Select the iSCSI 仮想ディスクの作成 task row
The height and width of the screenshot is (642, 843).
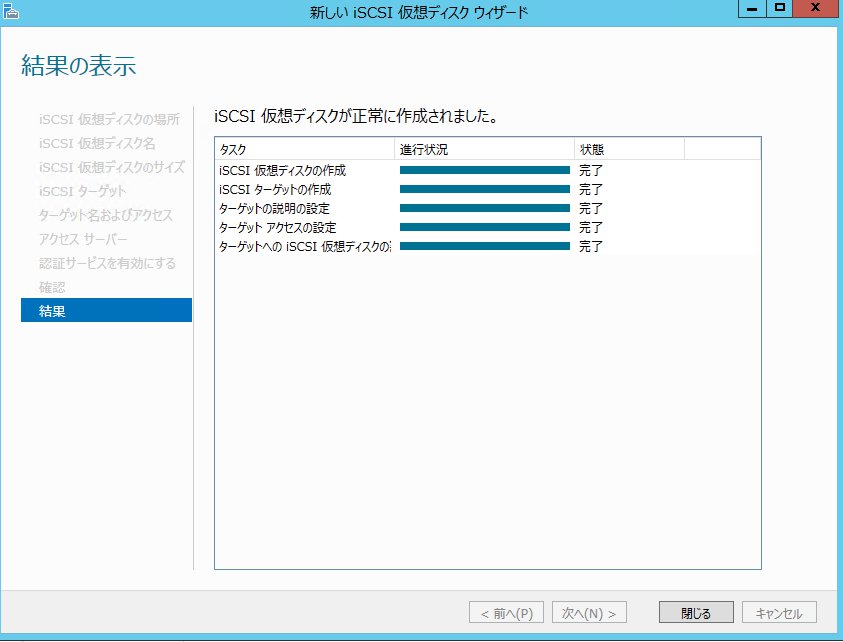coord(282,171)
